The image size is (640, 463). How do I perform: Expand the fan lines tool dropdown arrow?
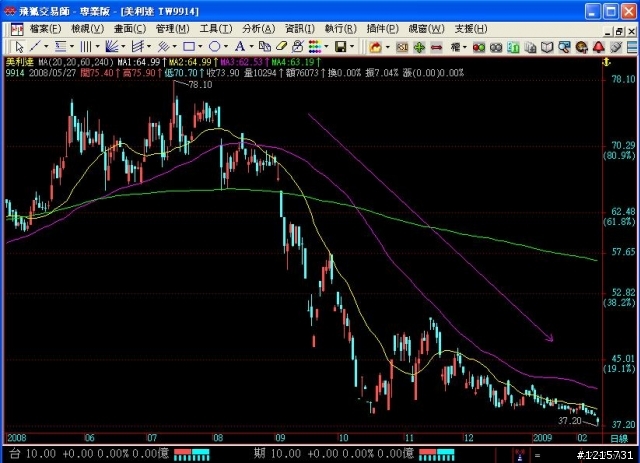[x=123, y=47]
